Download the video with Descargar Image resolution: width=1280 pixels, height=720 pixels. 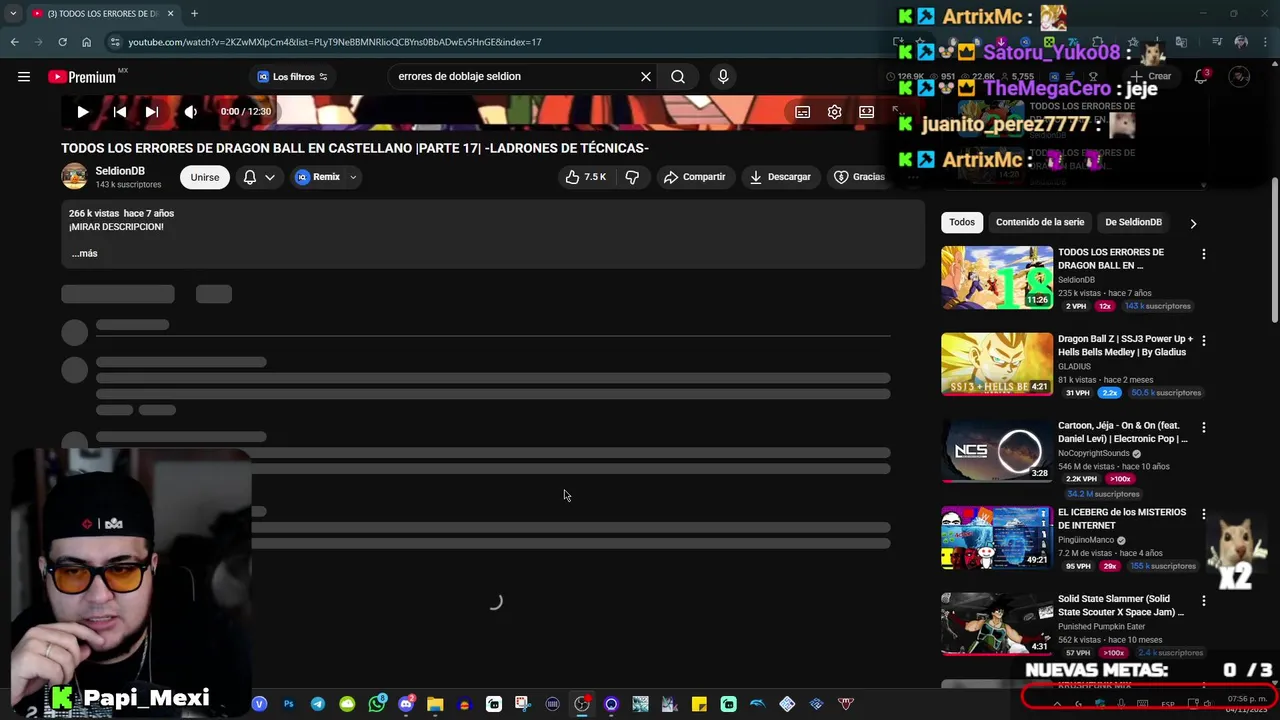point(780,177)
